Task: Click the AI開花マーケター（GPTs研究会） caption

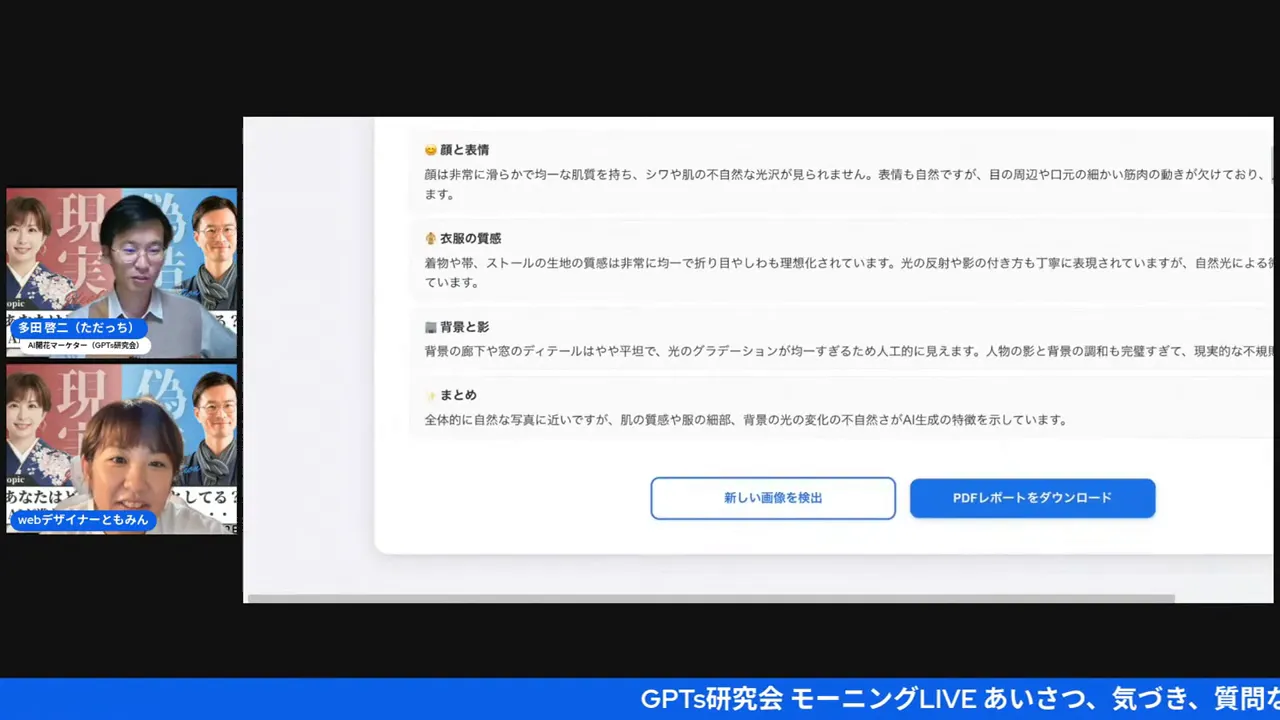Action: click(84, 345)
